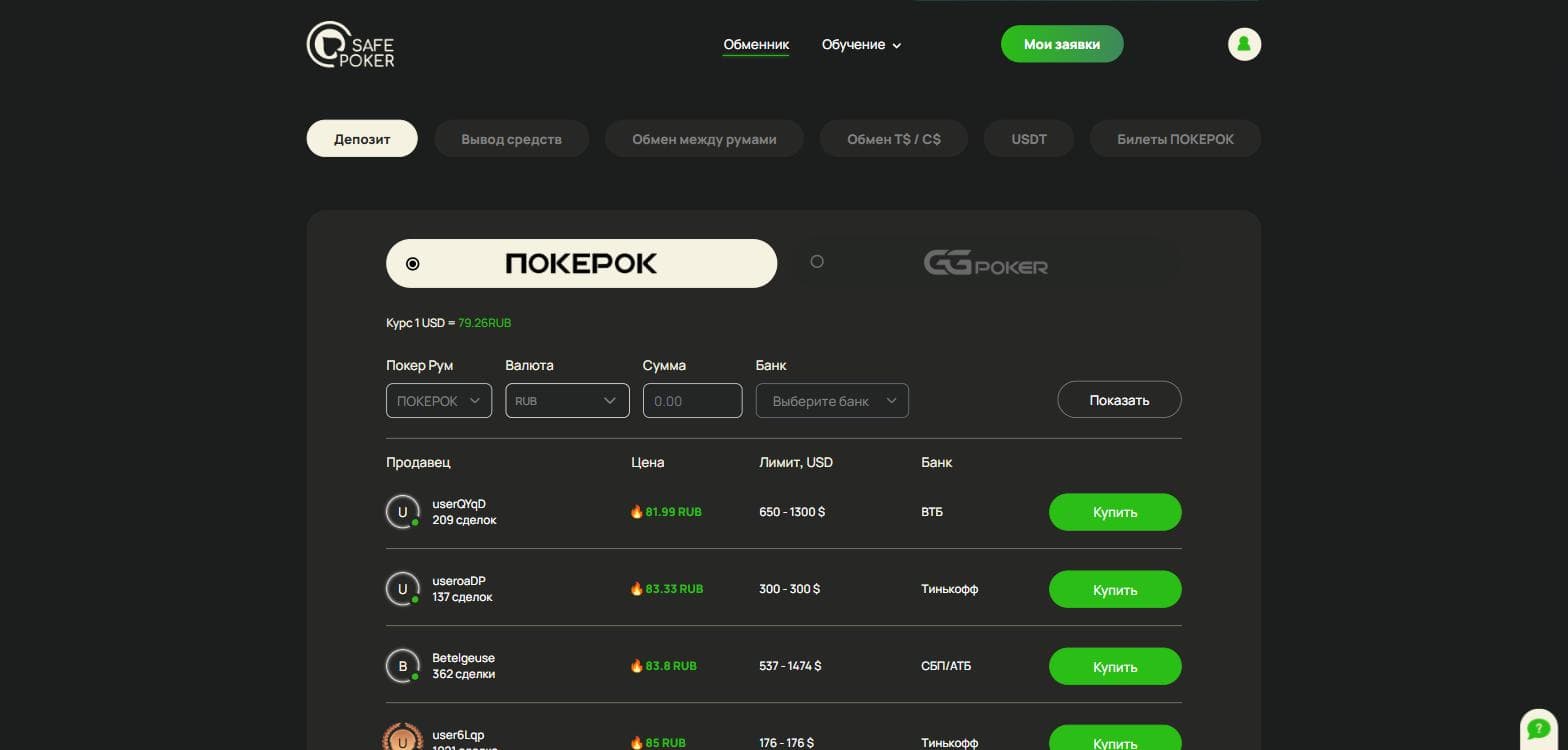Buy from userQYqD via ВТБ
The height and width of the screenshot is (750, 1568).
click(x=1115, y=512)
